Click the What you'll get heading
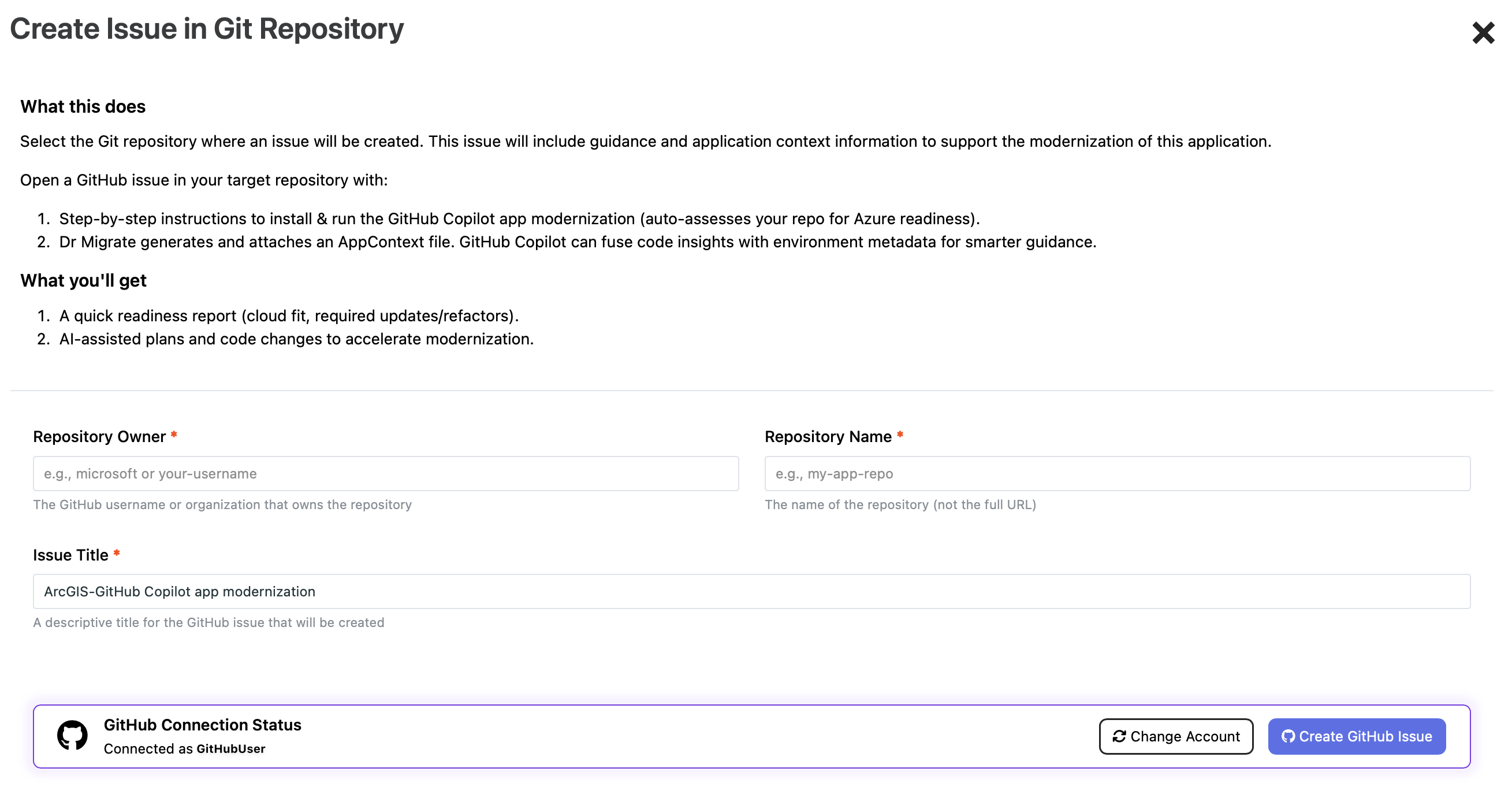This screenshot has height=794, width=1512. click(x=84, y=280)
